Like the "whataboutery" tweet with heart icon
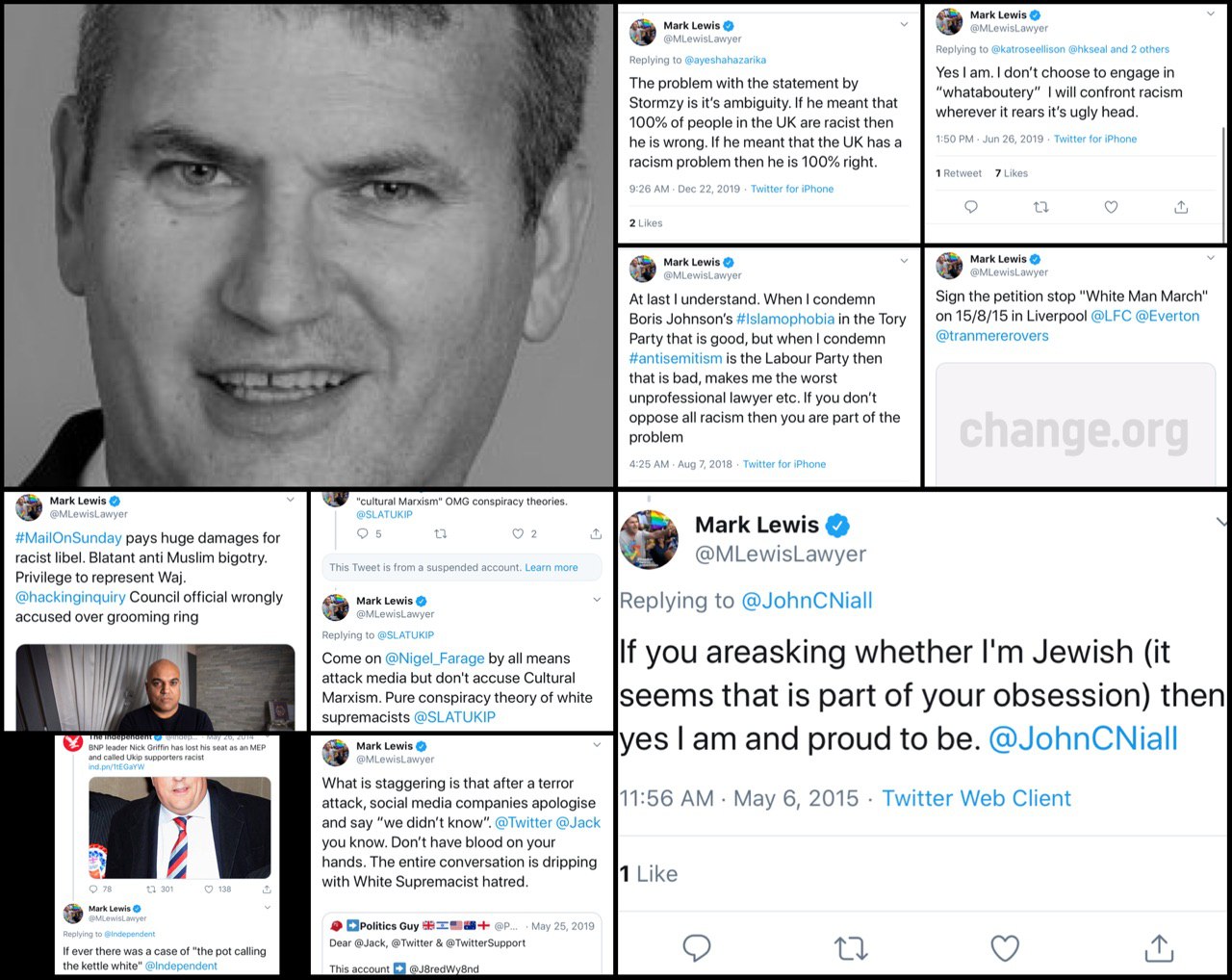Viewport: 1232px width, 980px height. click(1111, 207)
